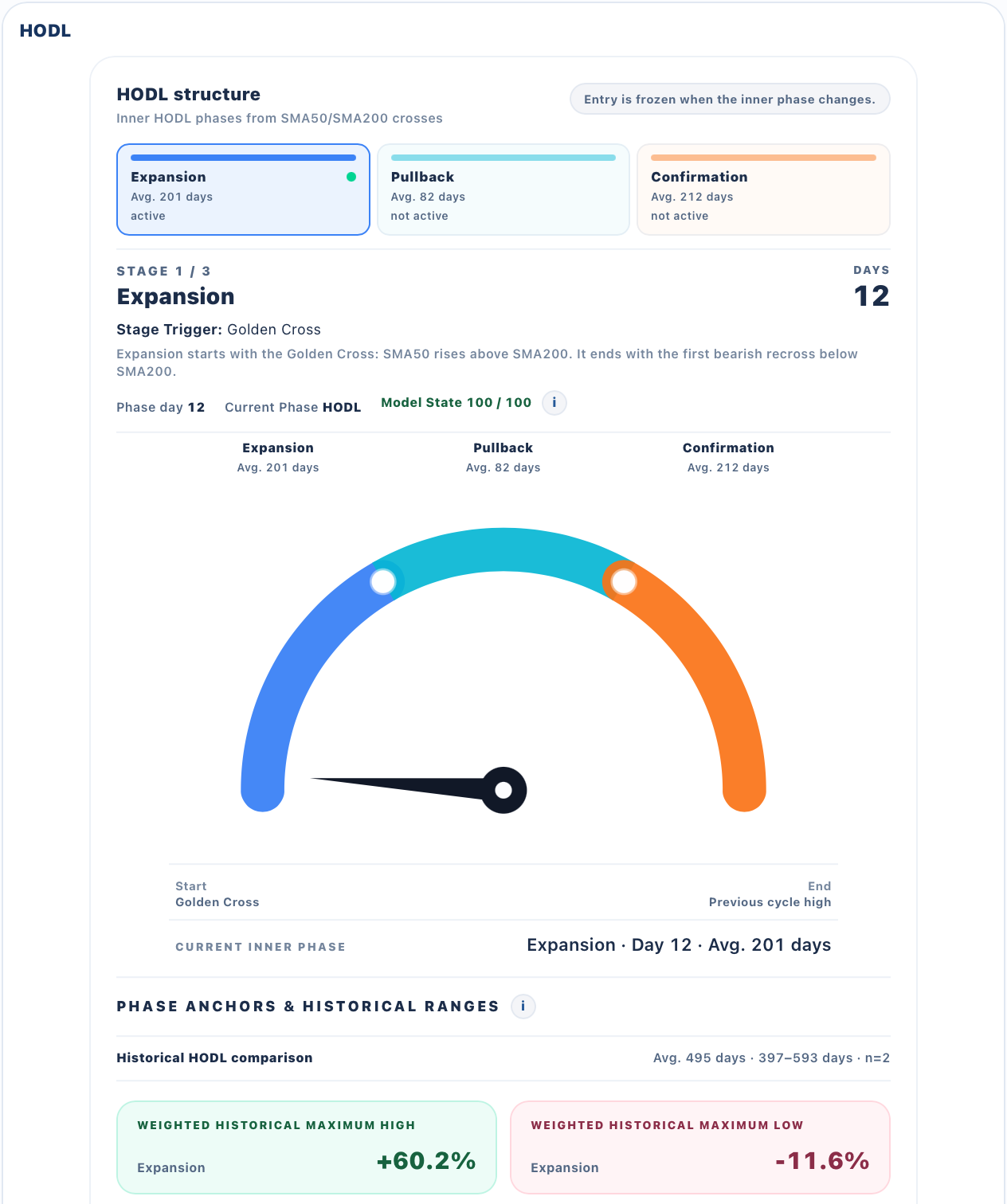Click the "Previous cycle high" end label

[x=770, y=902]
